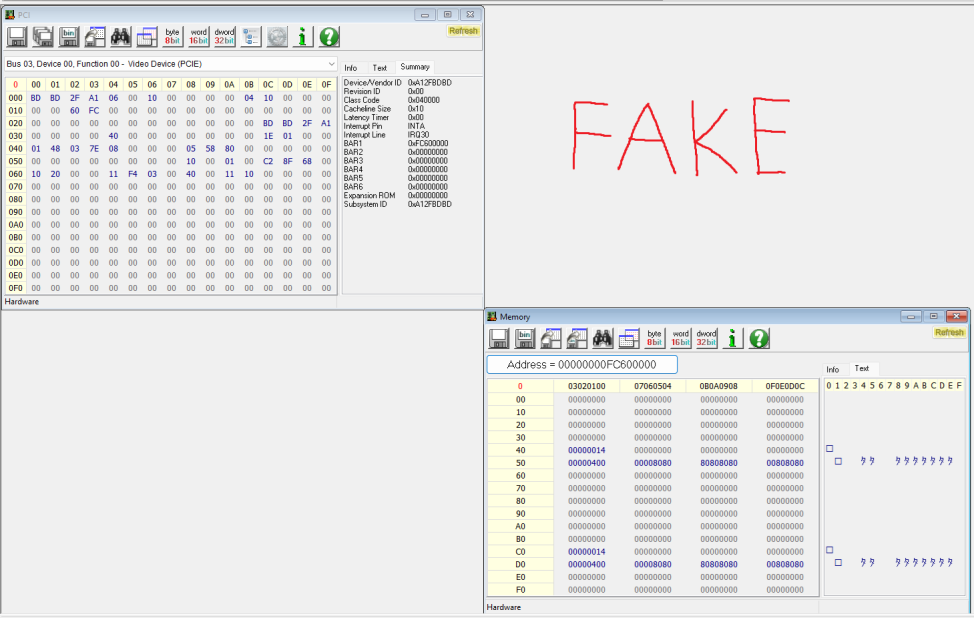Click the Save All stacked floppies icon in PCI window
974x618 pixels.
pos(43,37)
